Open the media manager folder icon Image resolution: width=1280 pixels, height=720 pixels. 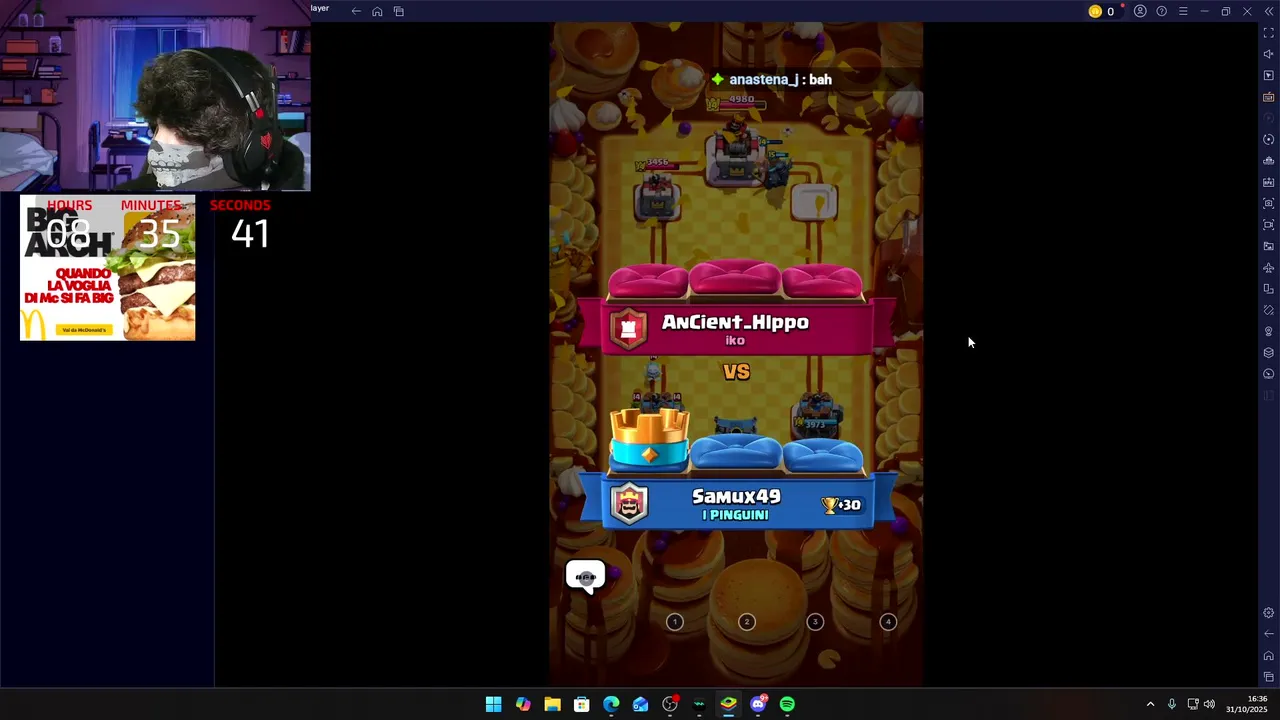(1268, 246)
